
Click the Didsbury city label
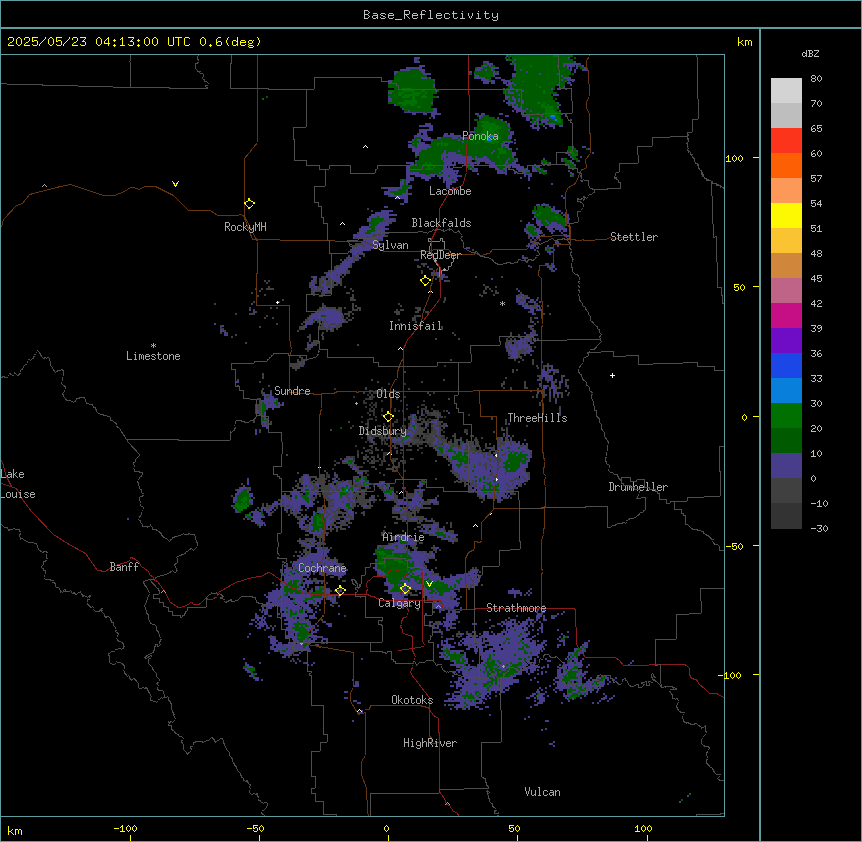coord(383,431)
